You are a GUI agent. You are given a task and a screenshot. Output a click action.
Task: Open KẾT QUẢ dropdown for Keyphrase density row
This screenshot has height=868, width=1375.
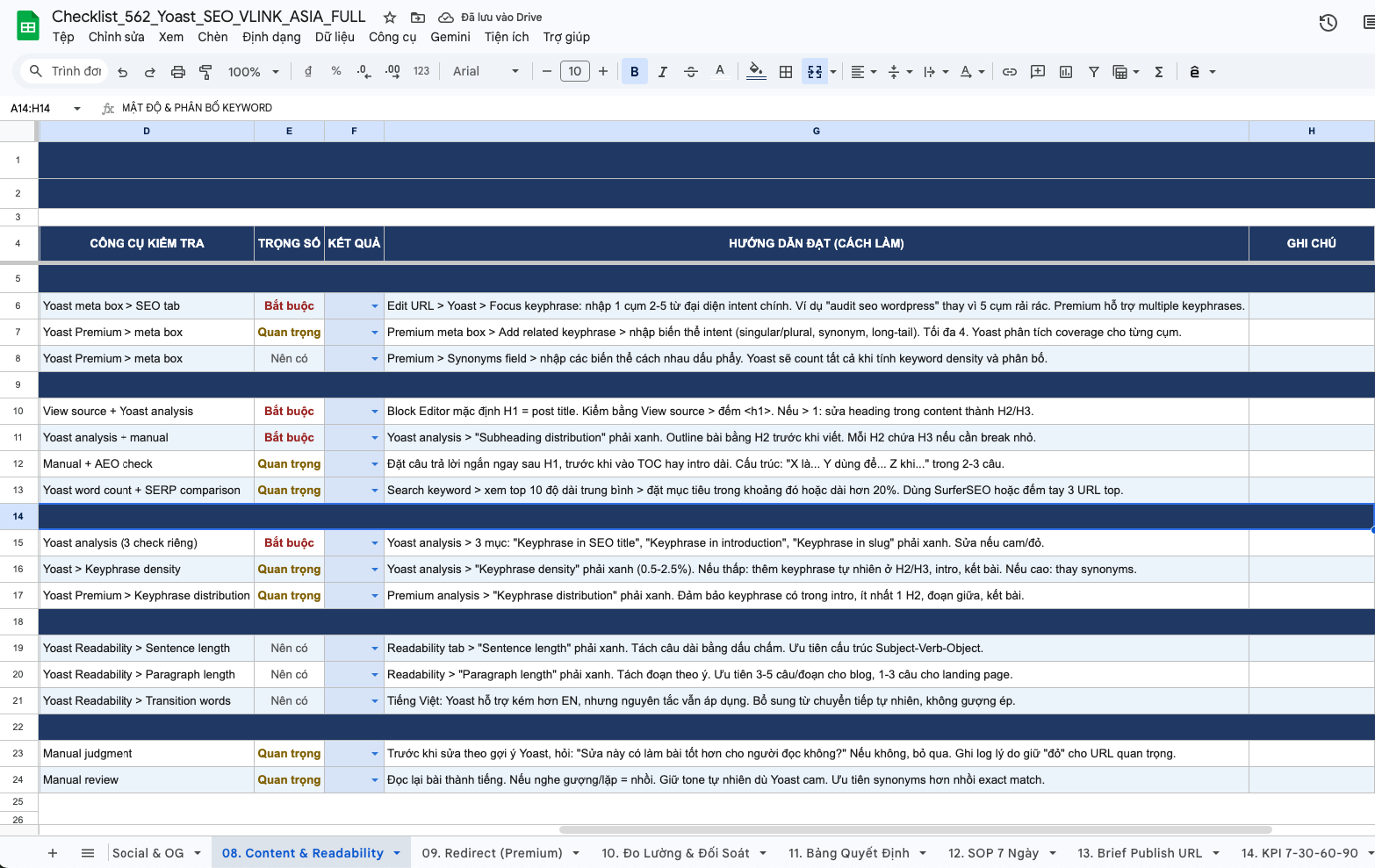tap(375, 570)
